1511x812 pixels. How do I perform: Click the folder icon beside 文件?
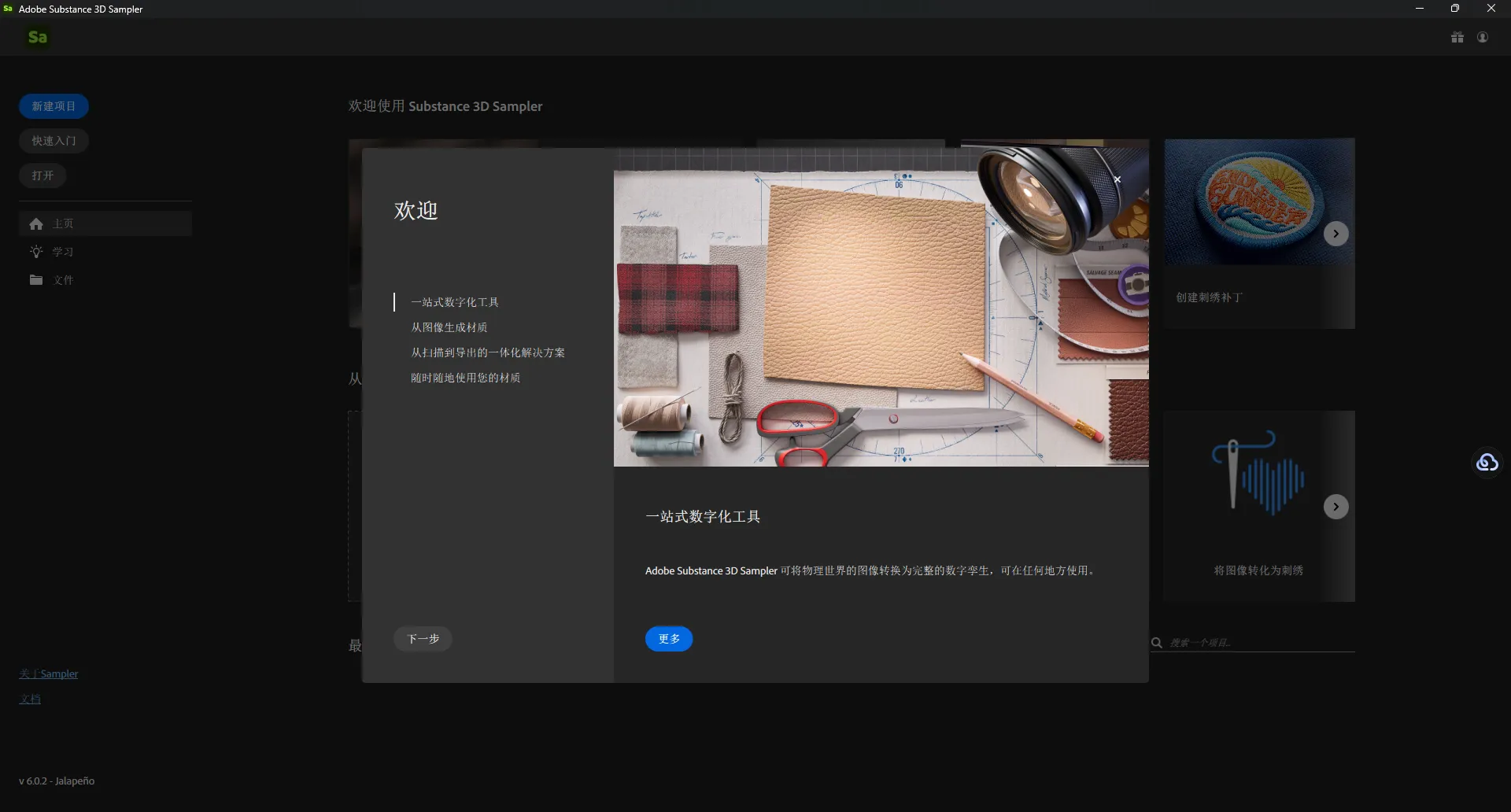click(36, 280)
